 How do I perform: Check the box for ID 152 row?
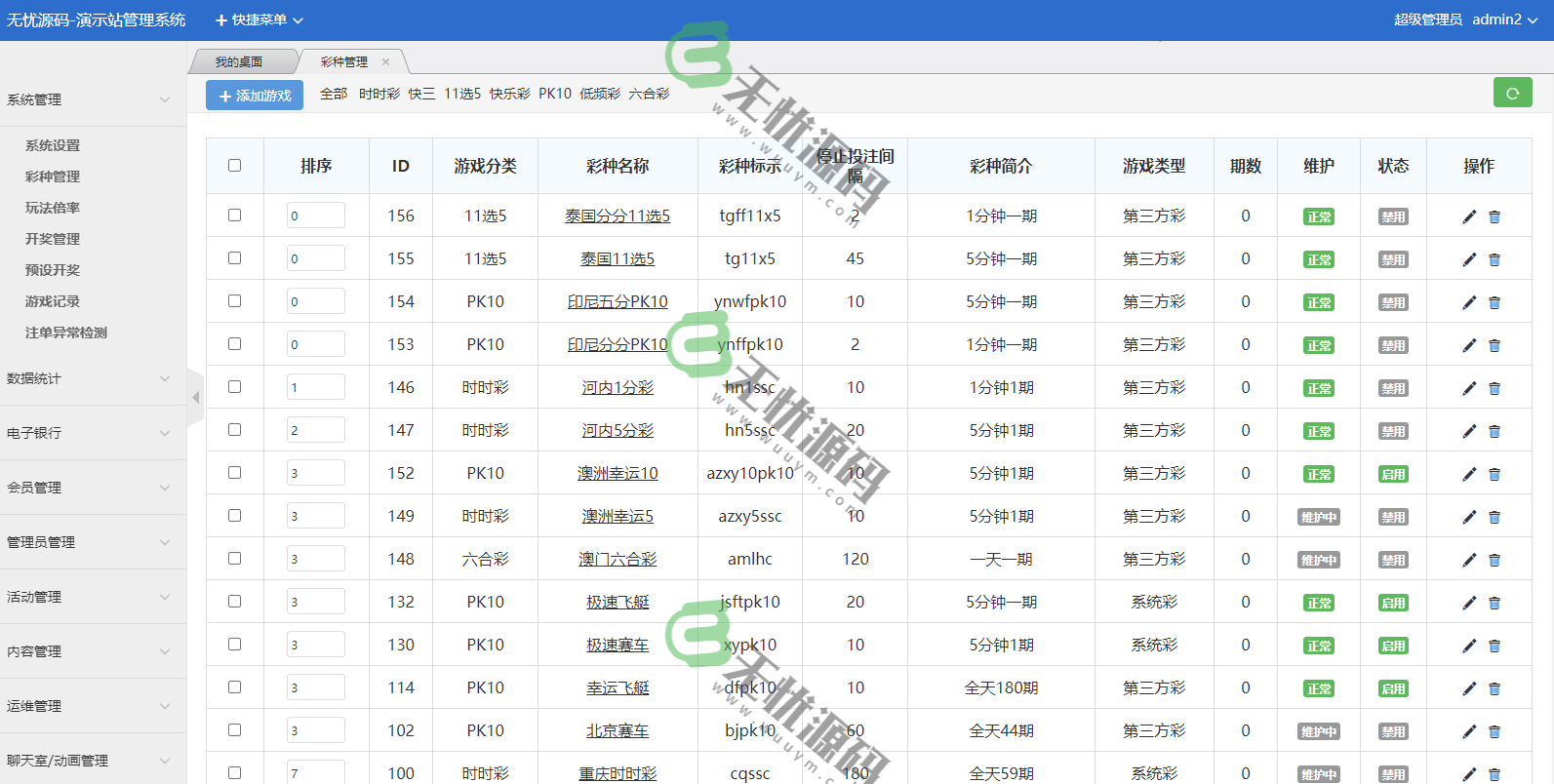[234, 472]
